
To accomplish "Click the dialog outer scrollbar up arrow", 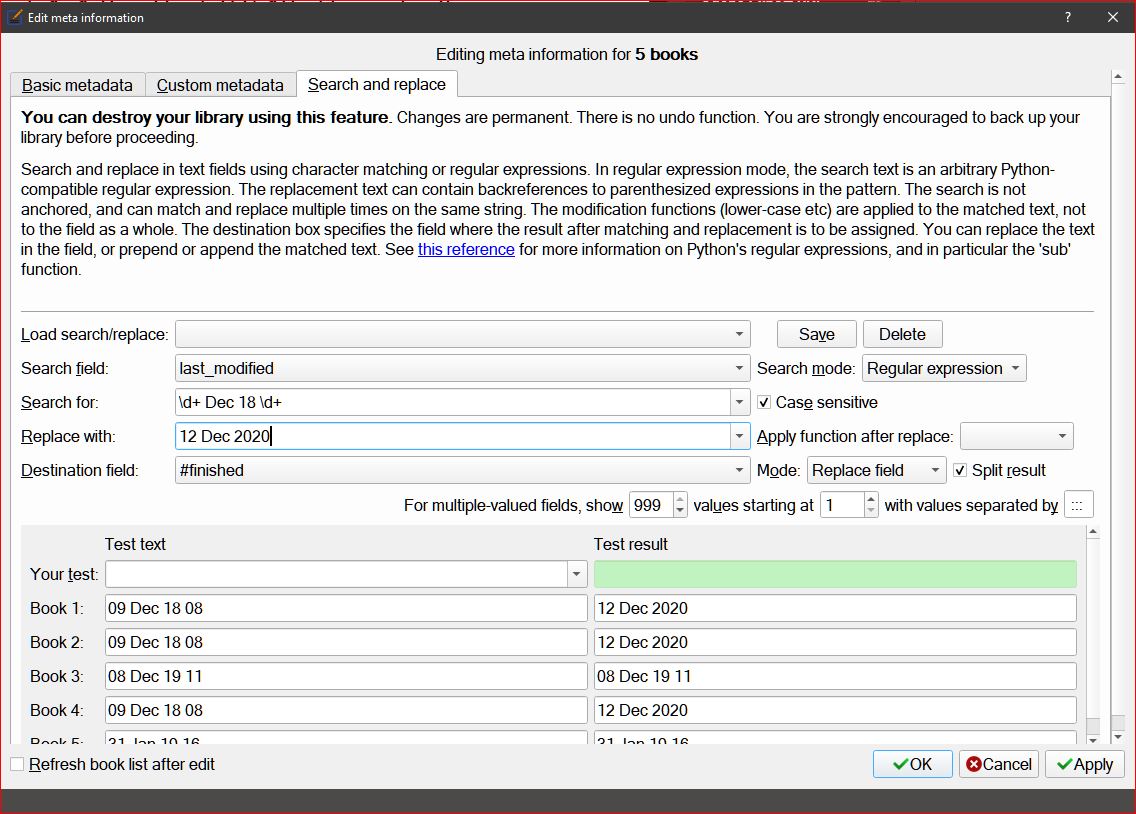I will [1118, 76].
